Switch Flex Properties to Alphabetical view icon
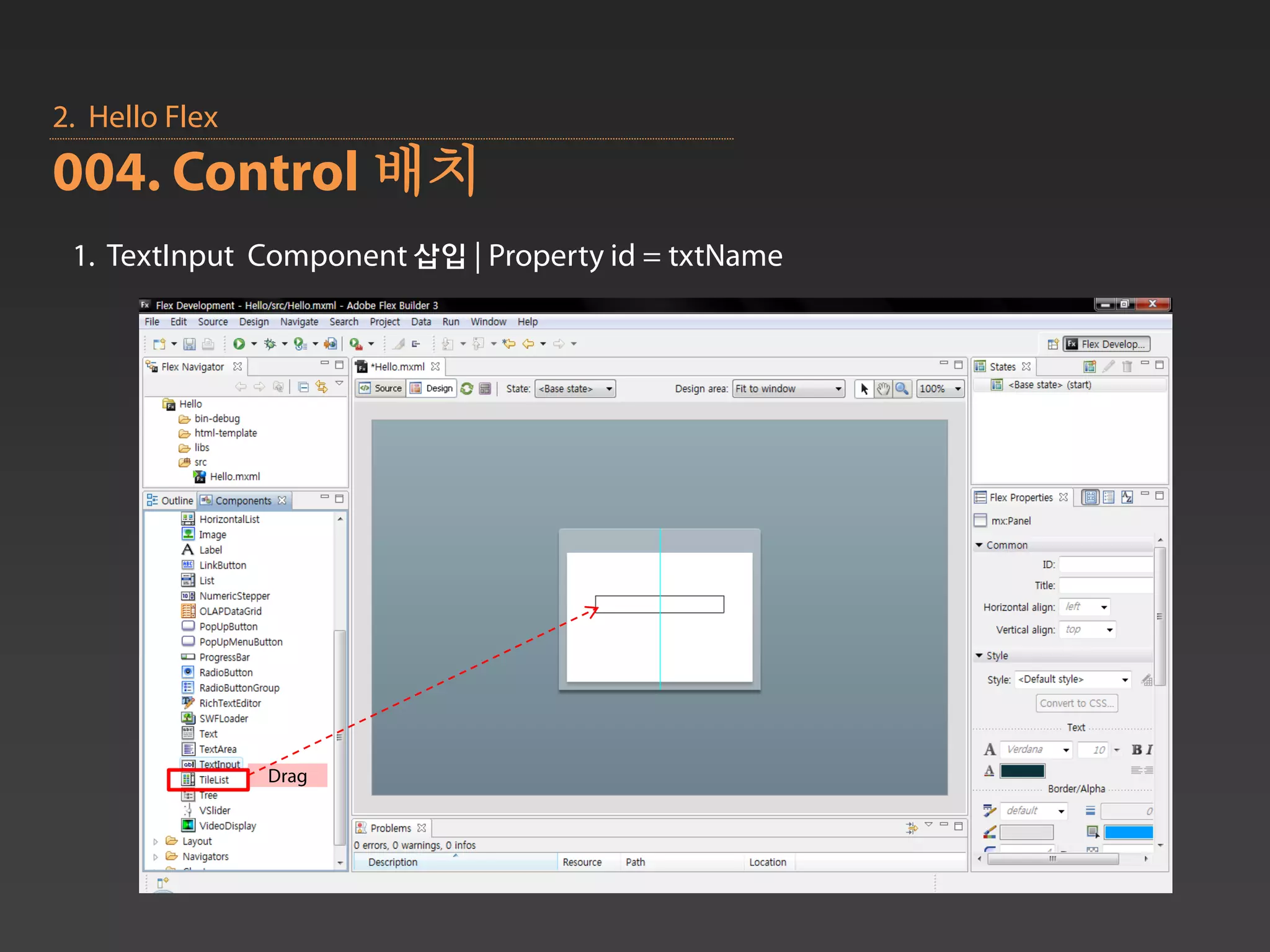Screen dimensions: 1270x952 [x=1127, y=497]
